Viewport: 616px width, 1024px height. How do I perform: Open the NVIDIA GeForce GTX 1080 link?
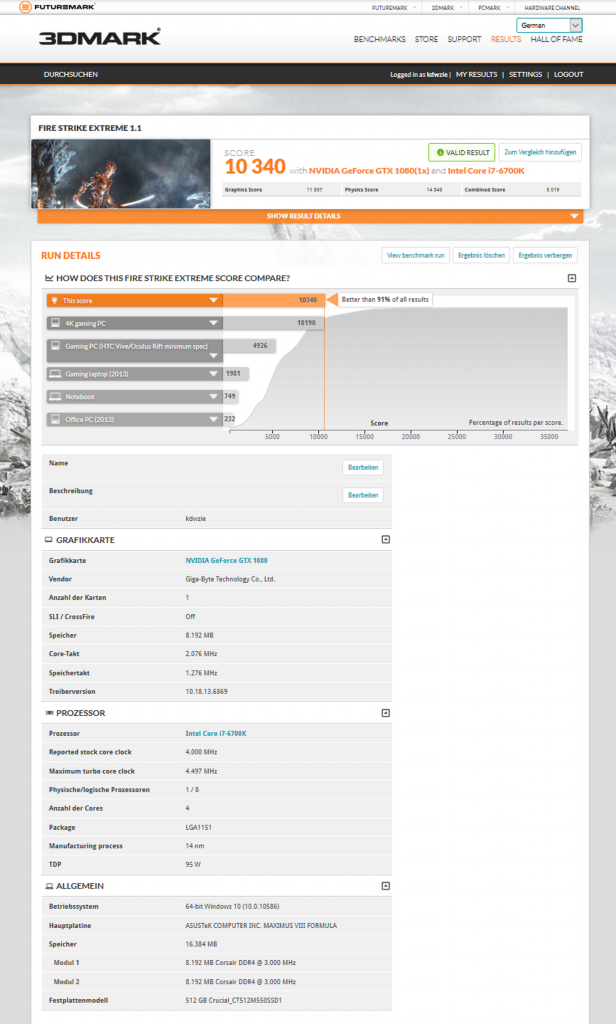226,560
